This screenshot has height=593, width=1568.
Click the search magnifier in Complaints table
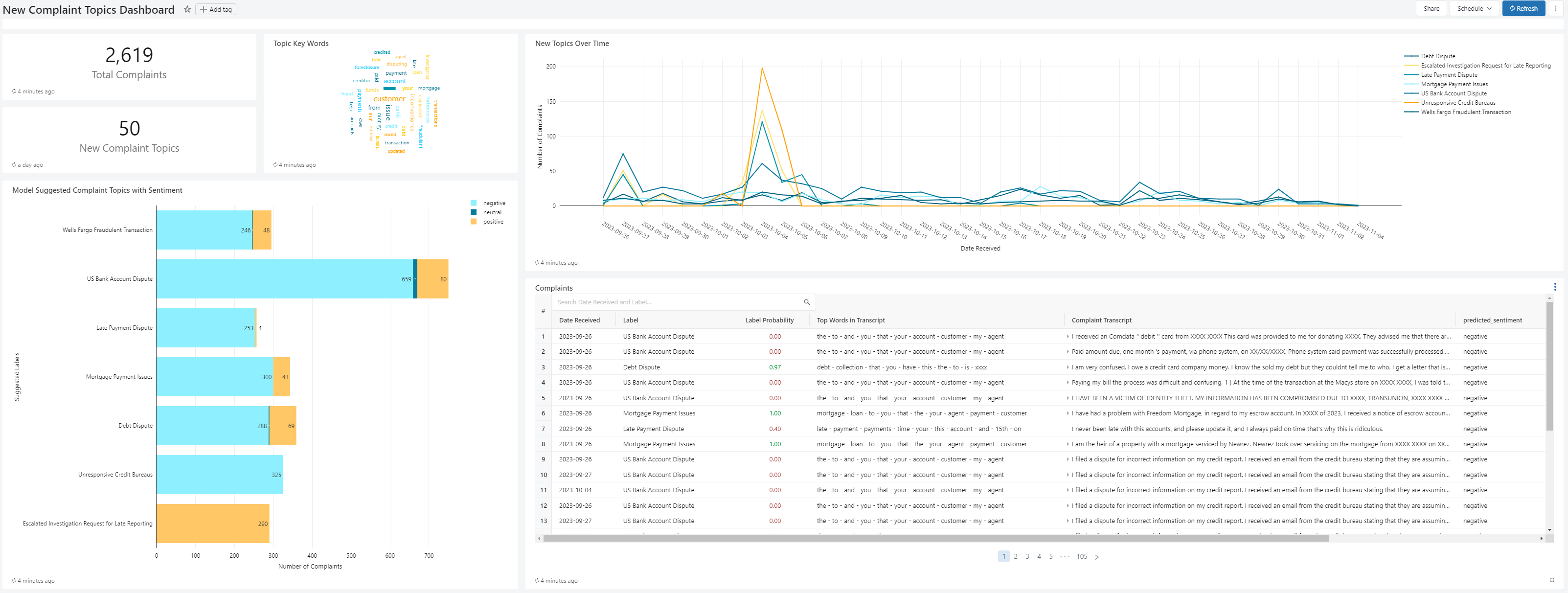pyautogui.click(x=807, y=302)
